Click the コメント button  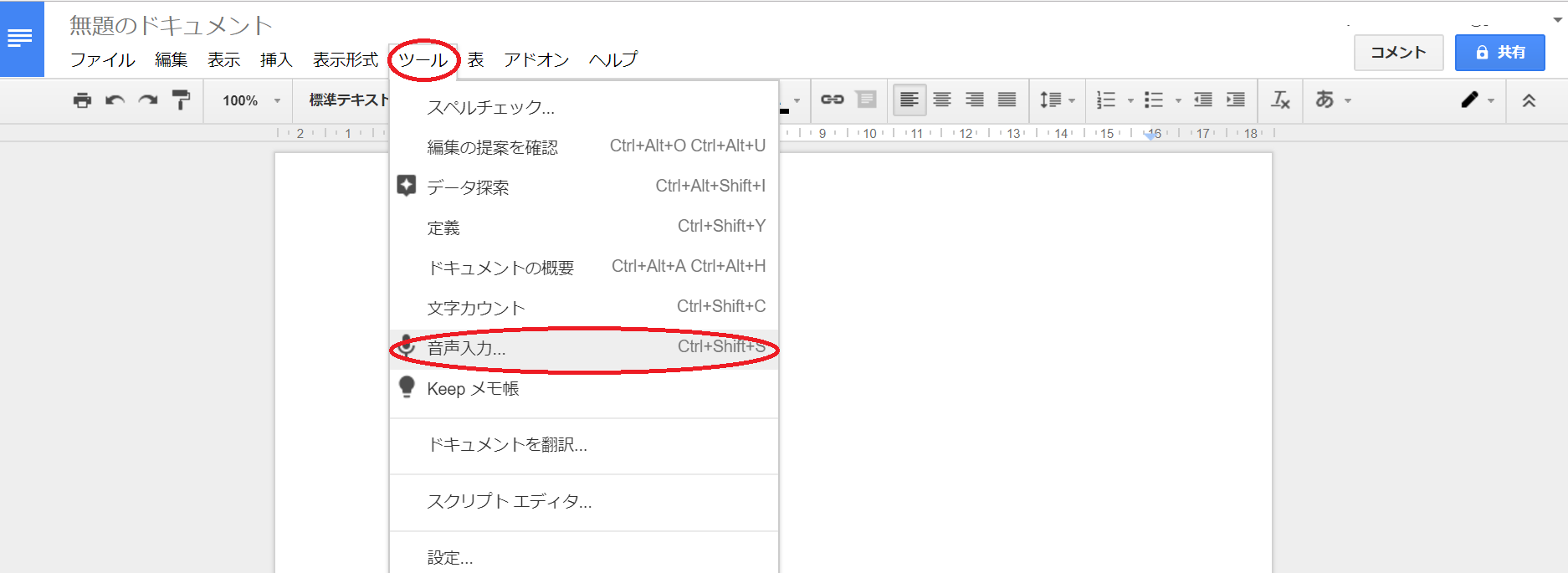(x=1398, y=53)
